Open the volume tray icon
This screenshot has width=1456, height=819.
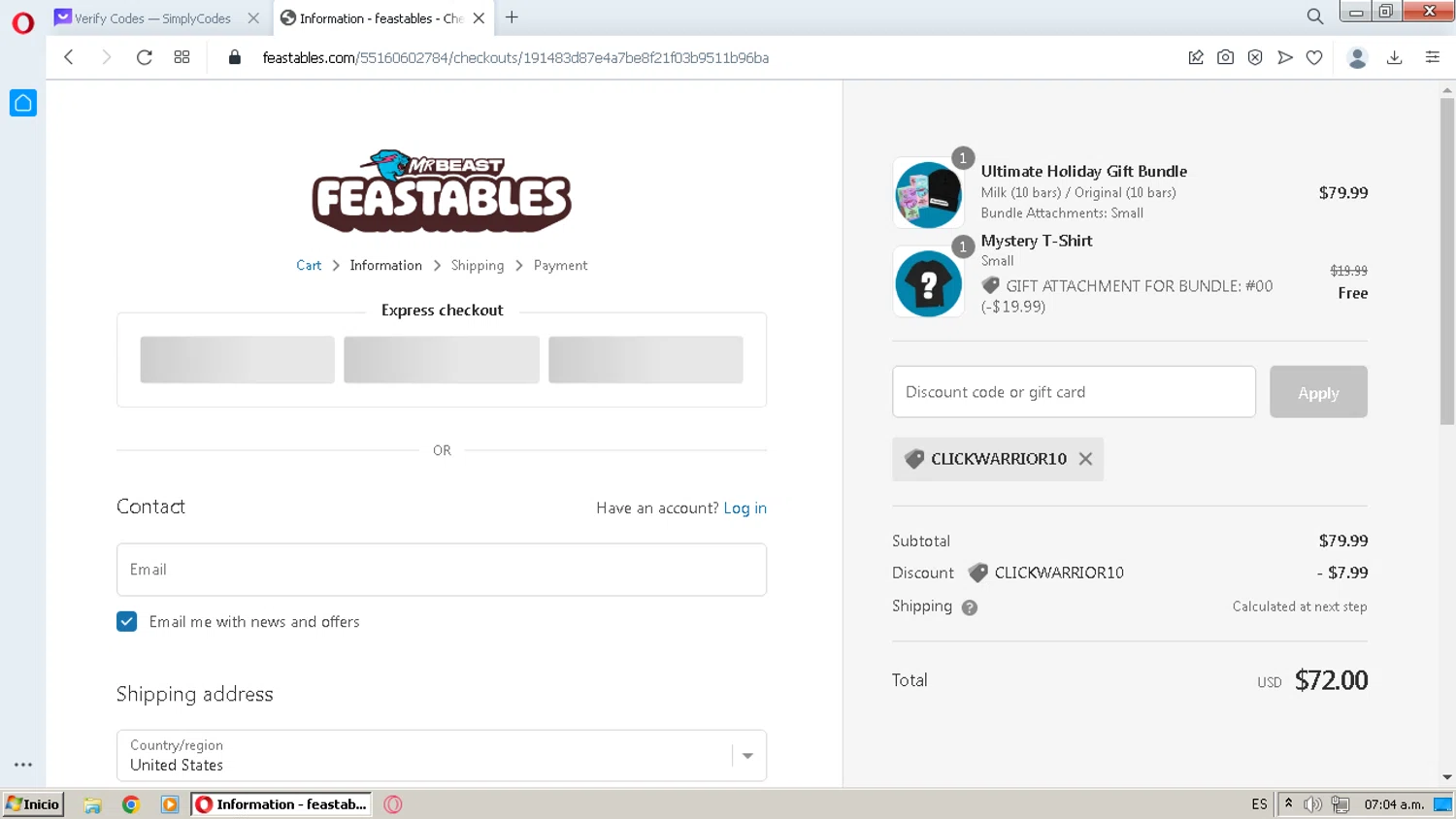coord(1312,804)
